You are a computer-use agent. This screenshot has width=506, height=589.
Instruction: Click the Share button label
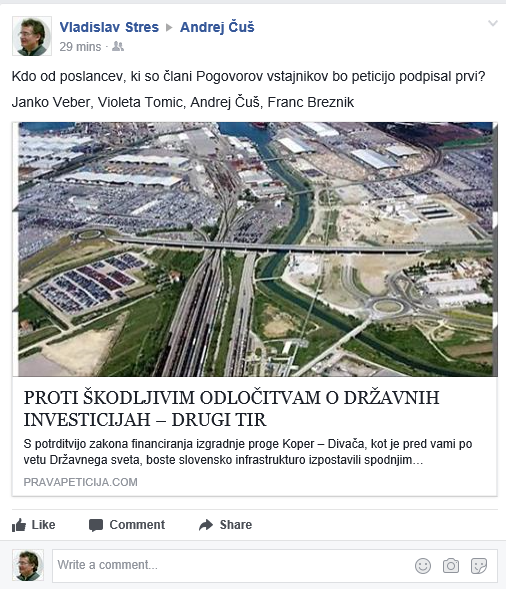coord(236,525)
